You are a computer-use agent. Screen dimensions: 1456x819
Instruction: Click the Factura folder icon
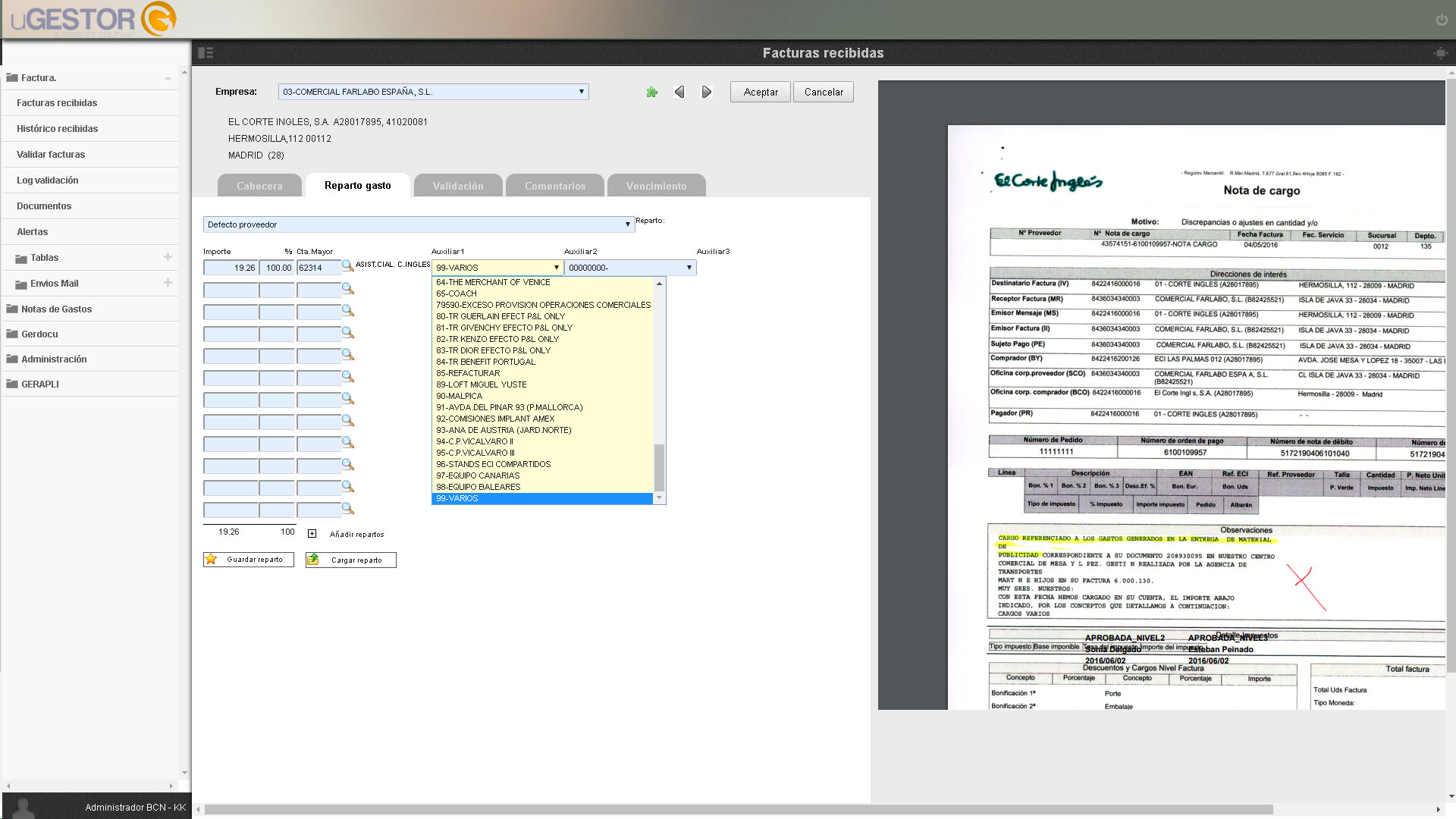[x=12, y=77]
